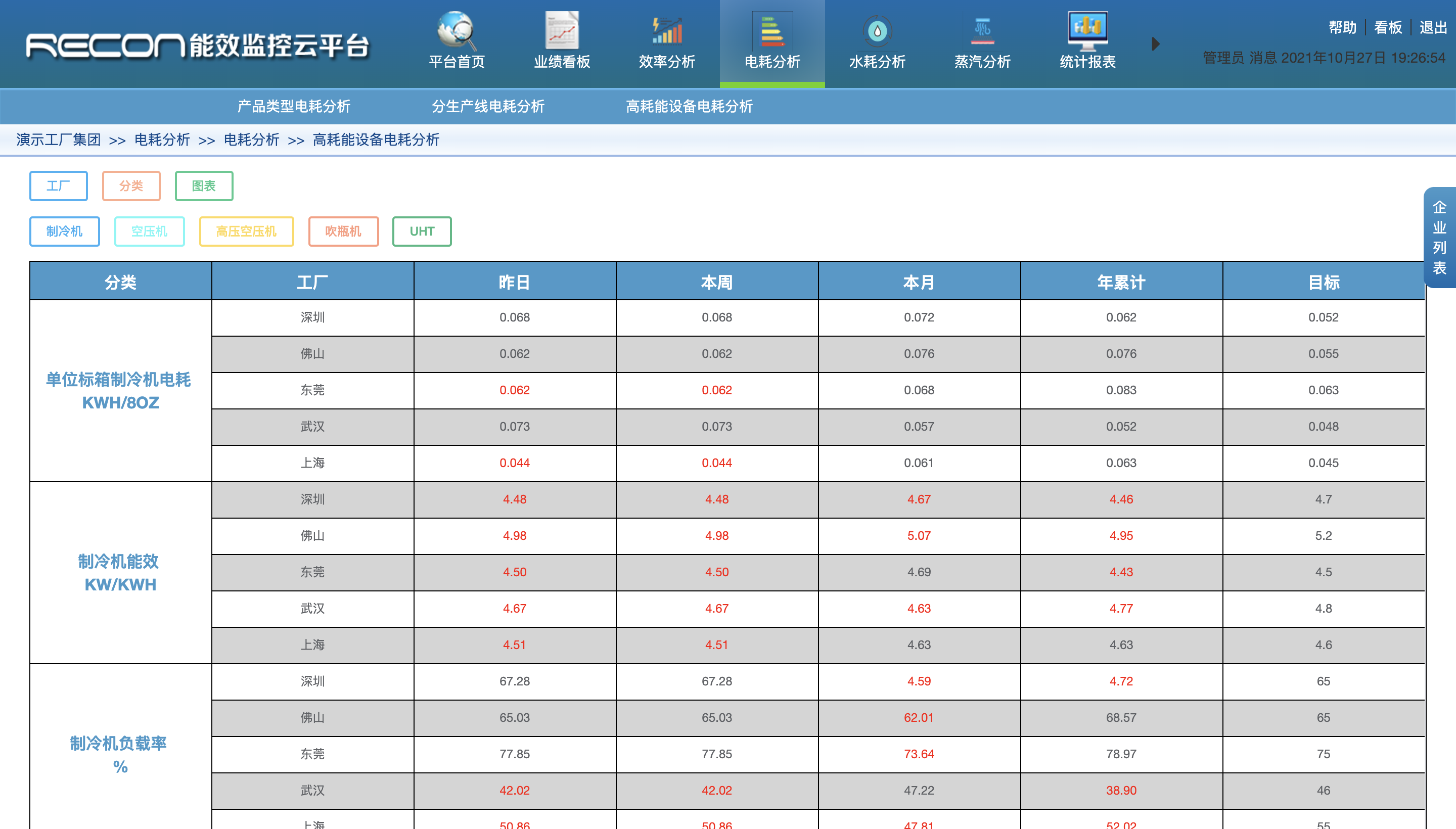
Task: Open the 效率分析 bar chart icon
Action: pos(667,30)
